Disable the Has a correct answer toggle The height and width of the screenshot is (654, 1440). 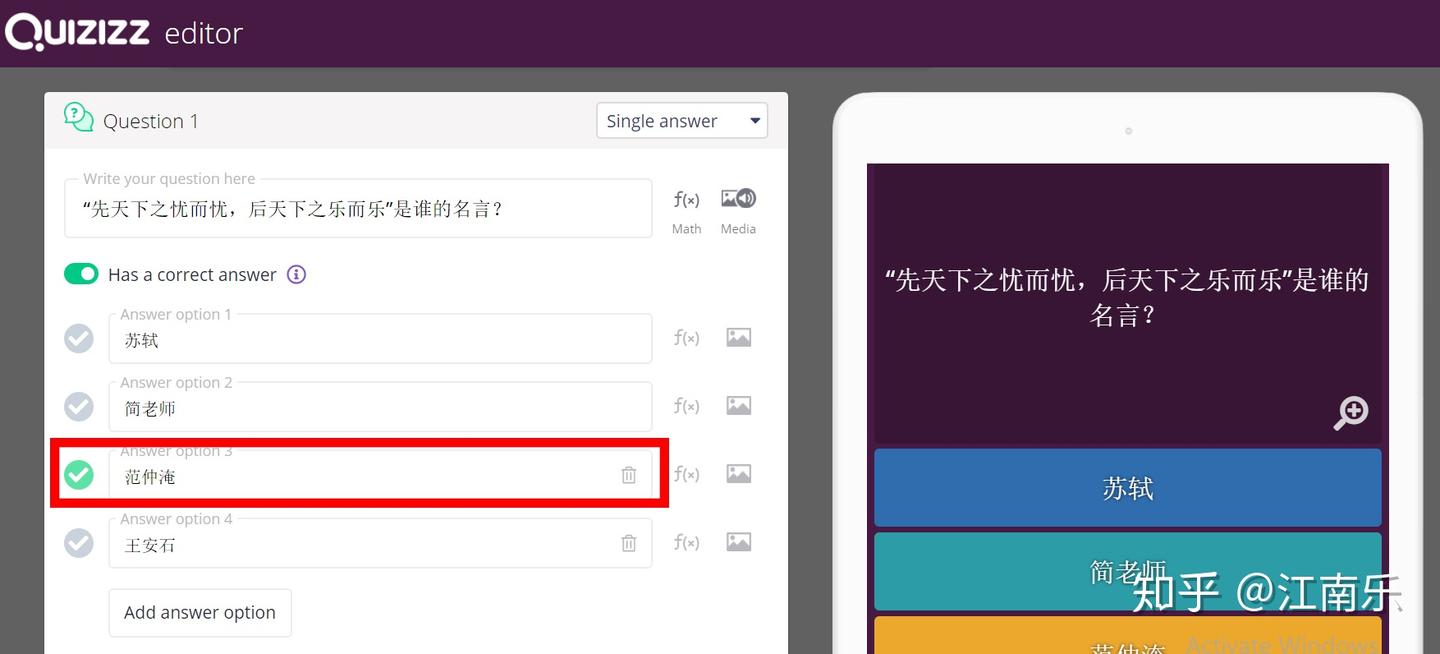81,273
